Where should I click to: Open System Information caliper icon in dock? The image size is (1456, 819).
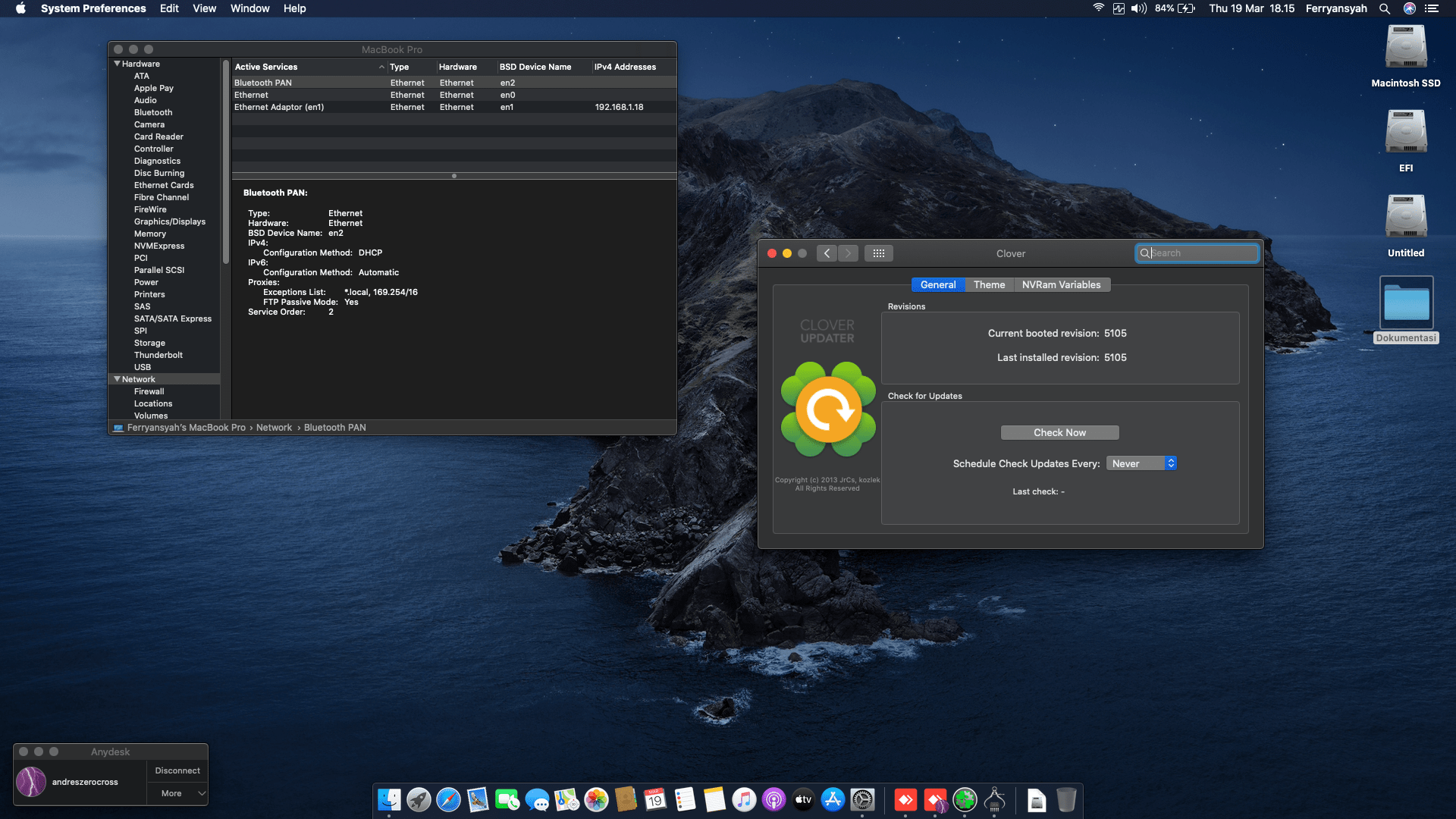994,799
